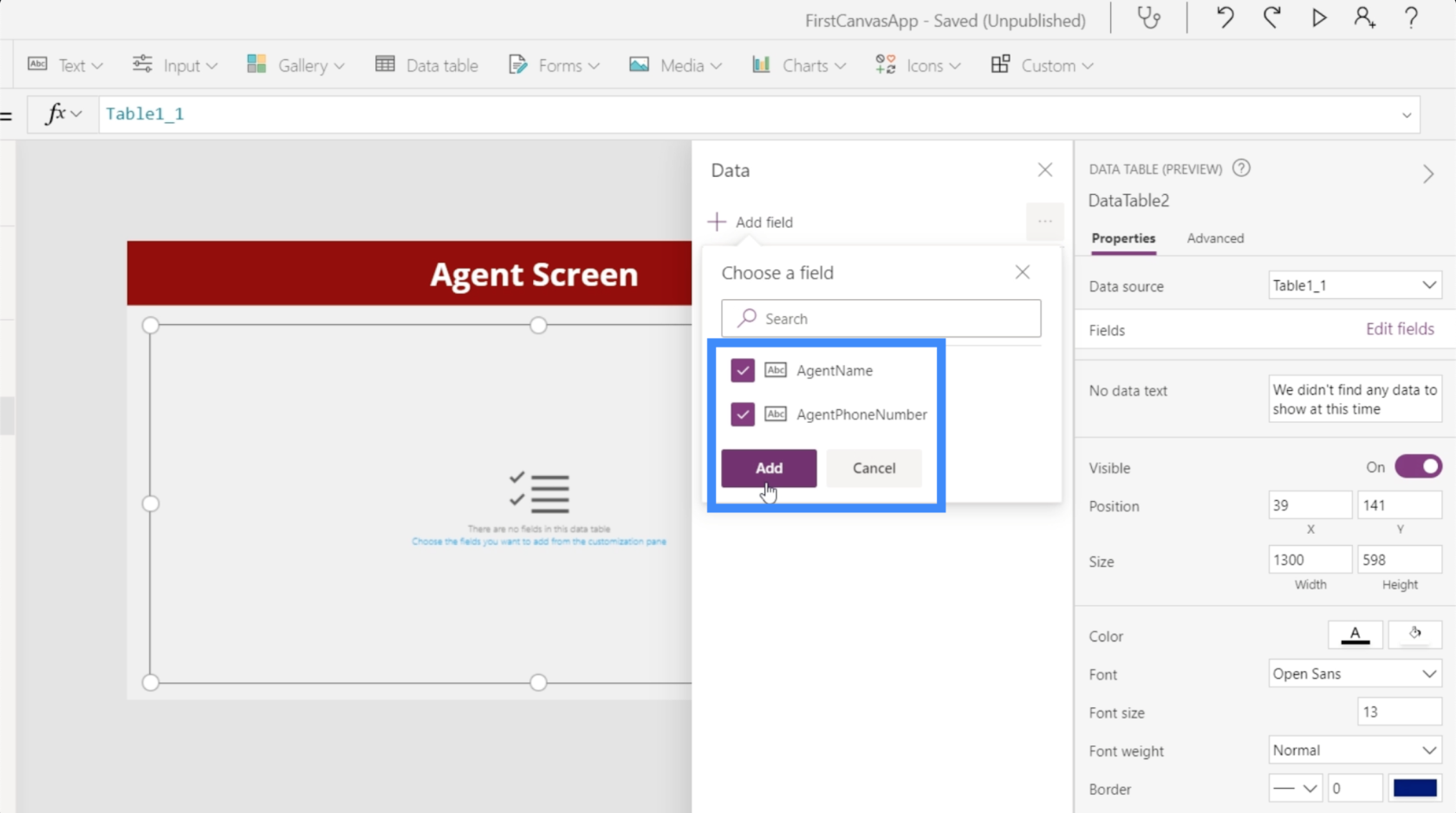Click the Icons toolbar icon

[x=885, y=64]
